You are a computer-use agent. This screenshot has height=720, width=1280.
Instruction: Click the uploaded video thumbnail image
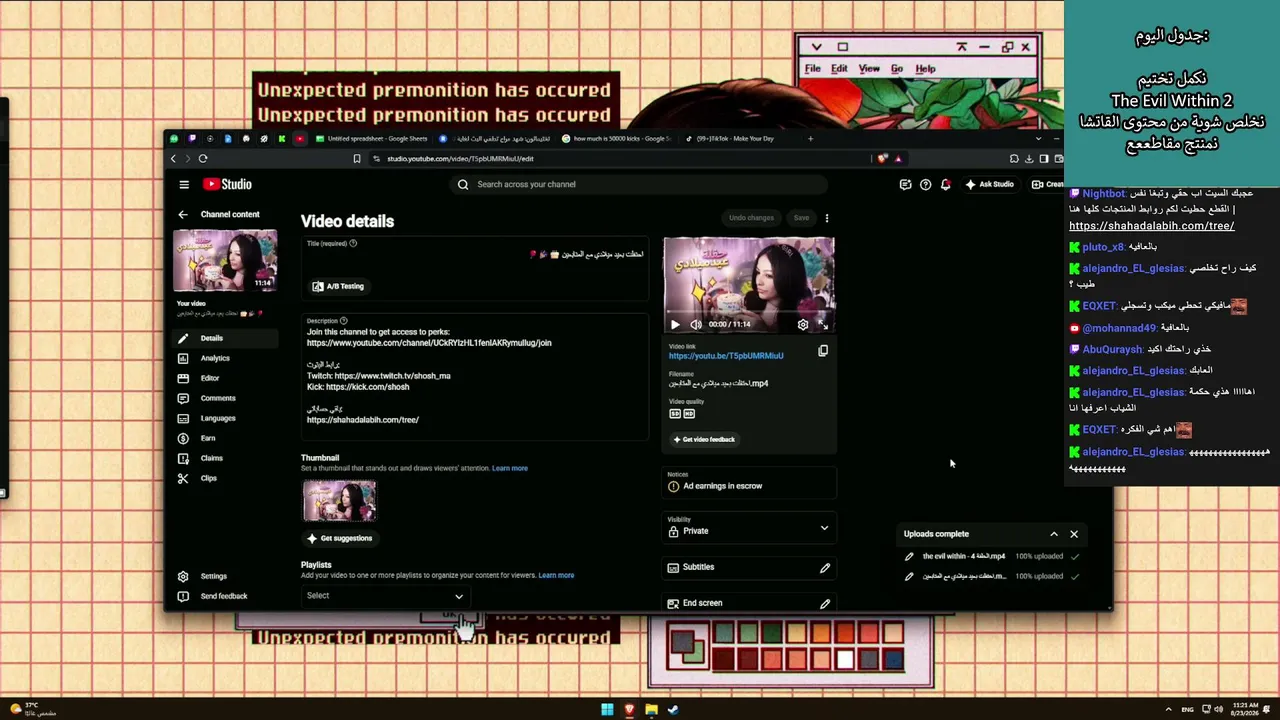[340, 501]
